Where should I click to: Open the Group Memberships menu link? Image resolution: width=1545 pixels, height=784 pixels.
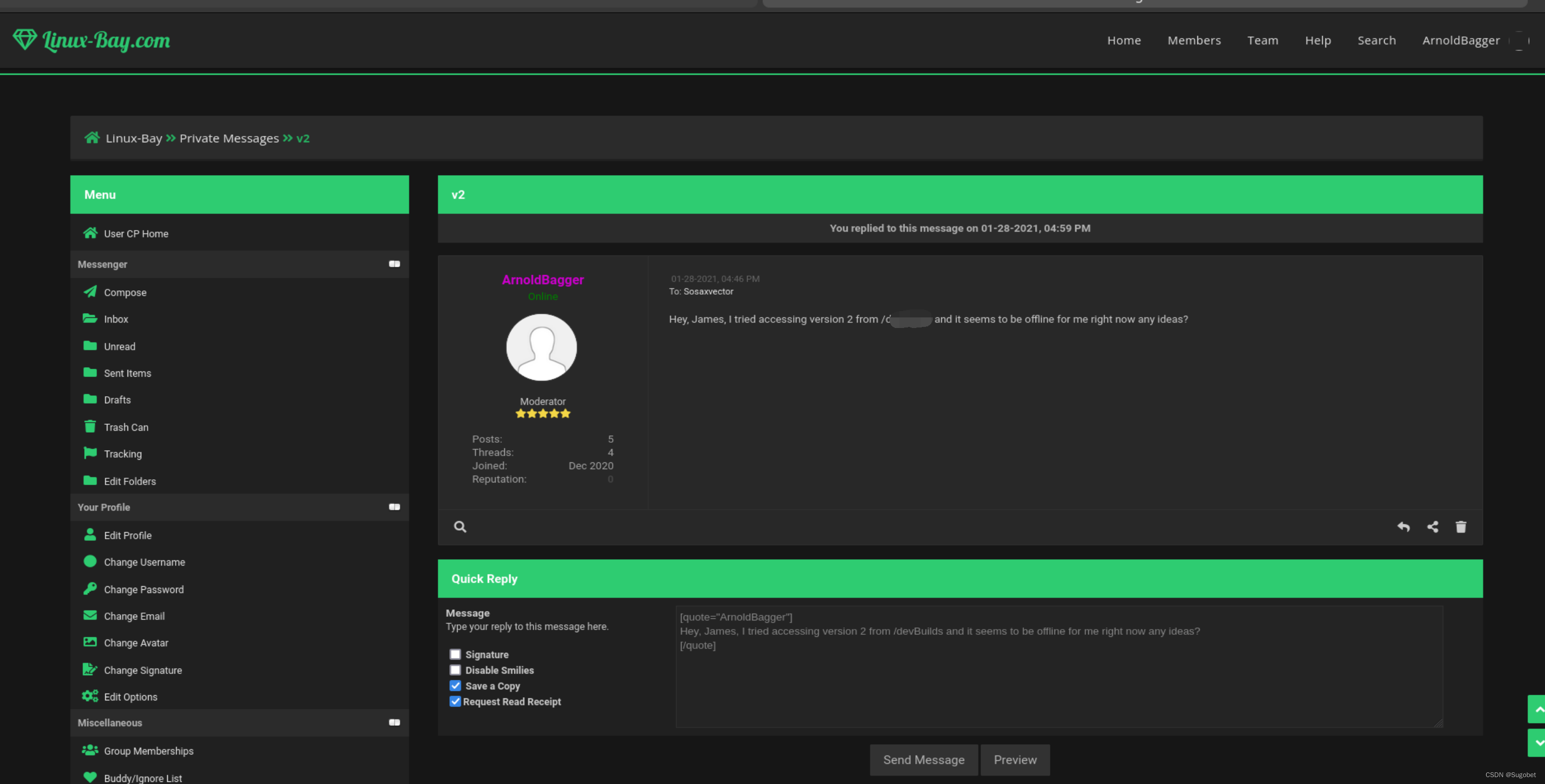pos(149,751)
